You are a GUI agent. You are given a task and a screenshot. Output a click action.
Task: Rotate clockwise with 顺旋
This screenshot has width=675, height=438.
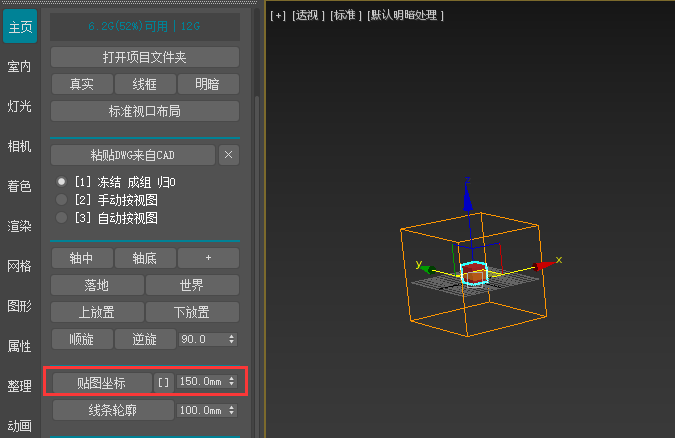(x=82, y=339)
